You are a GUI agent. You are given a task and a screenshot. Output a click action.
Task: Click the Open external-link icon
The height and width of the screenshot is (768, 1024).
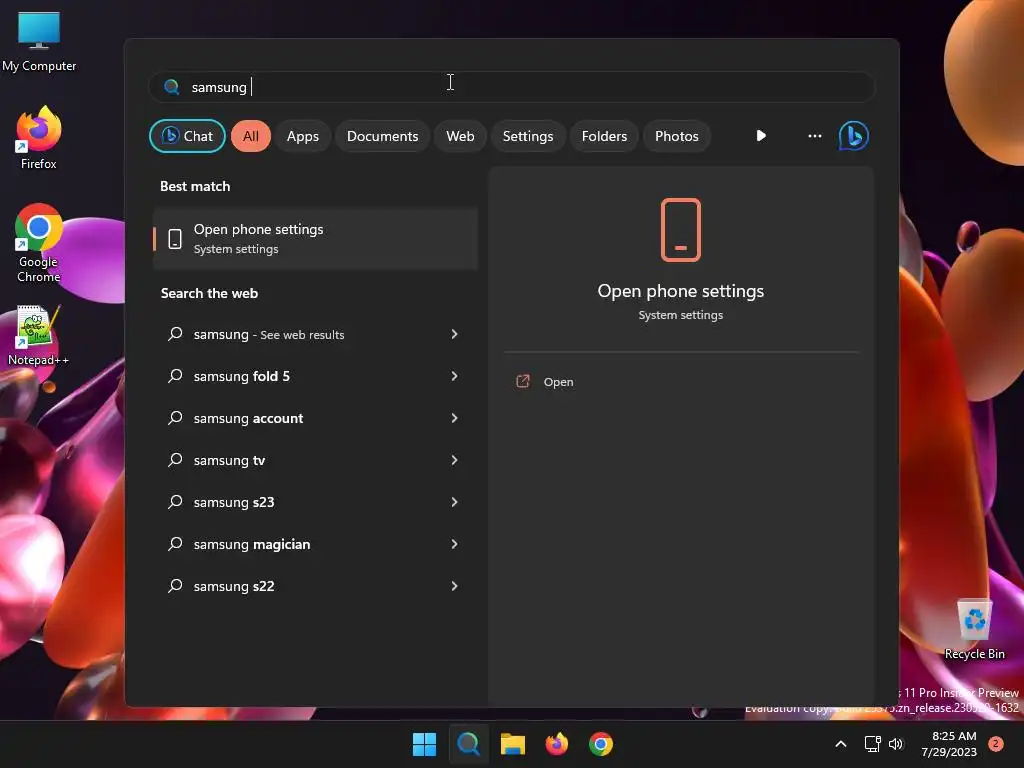[522, 381]
